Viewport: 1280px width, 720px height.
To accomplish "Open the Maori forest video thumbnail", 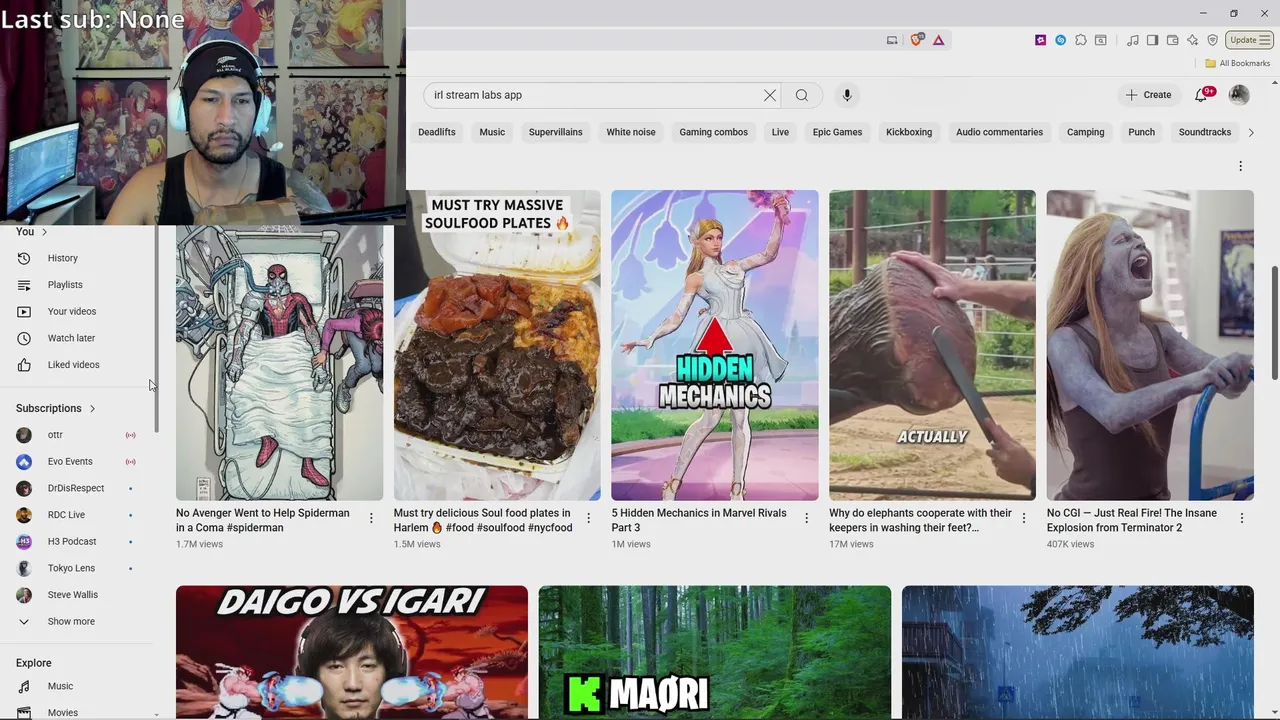I will click(x=714, y=652).
